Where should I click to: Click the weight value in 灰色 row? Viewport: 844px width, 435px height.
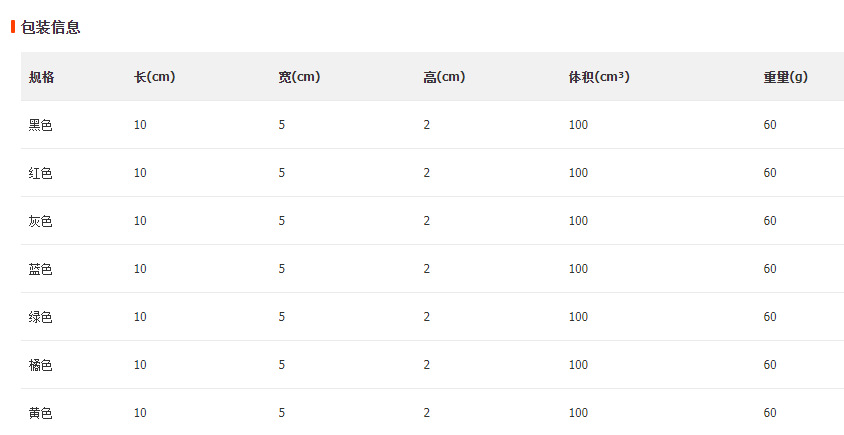tap(770, 221)
